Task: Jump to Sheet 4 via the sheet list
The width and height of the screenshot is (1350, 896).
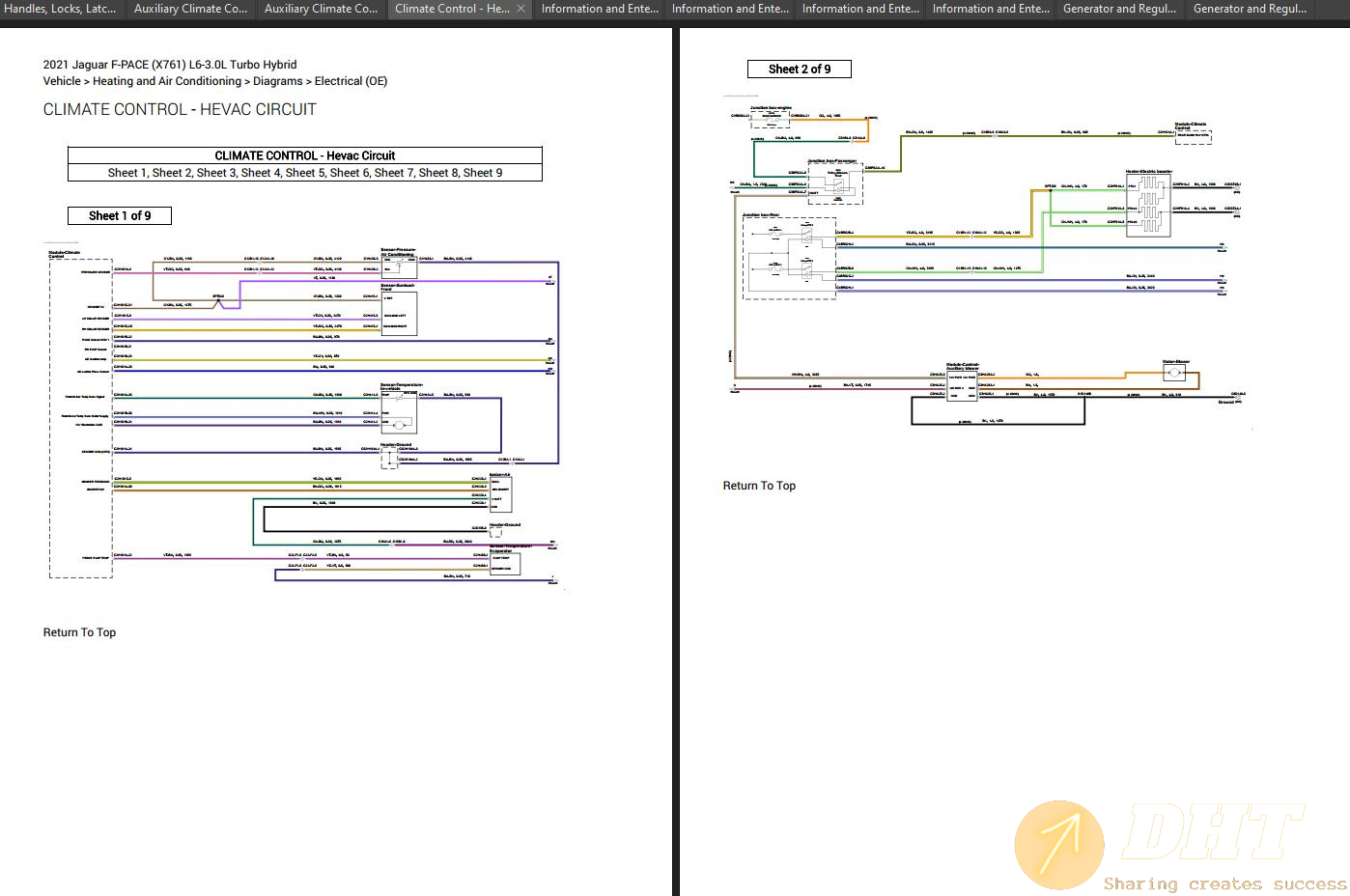Action: [260, 173]
